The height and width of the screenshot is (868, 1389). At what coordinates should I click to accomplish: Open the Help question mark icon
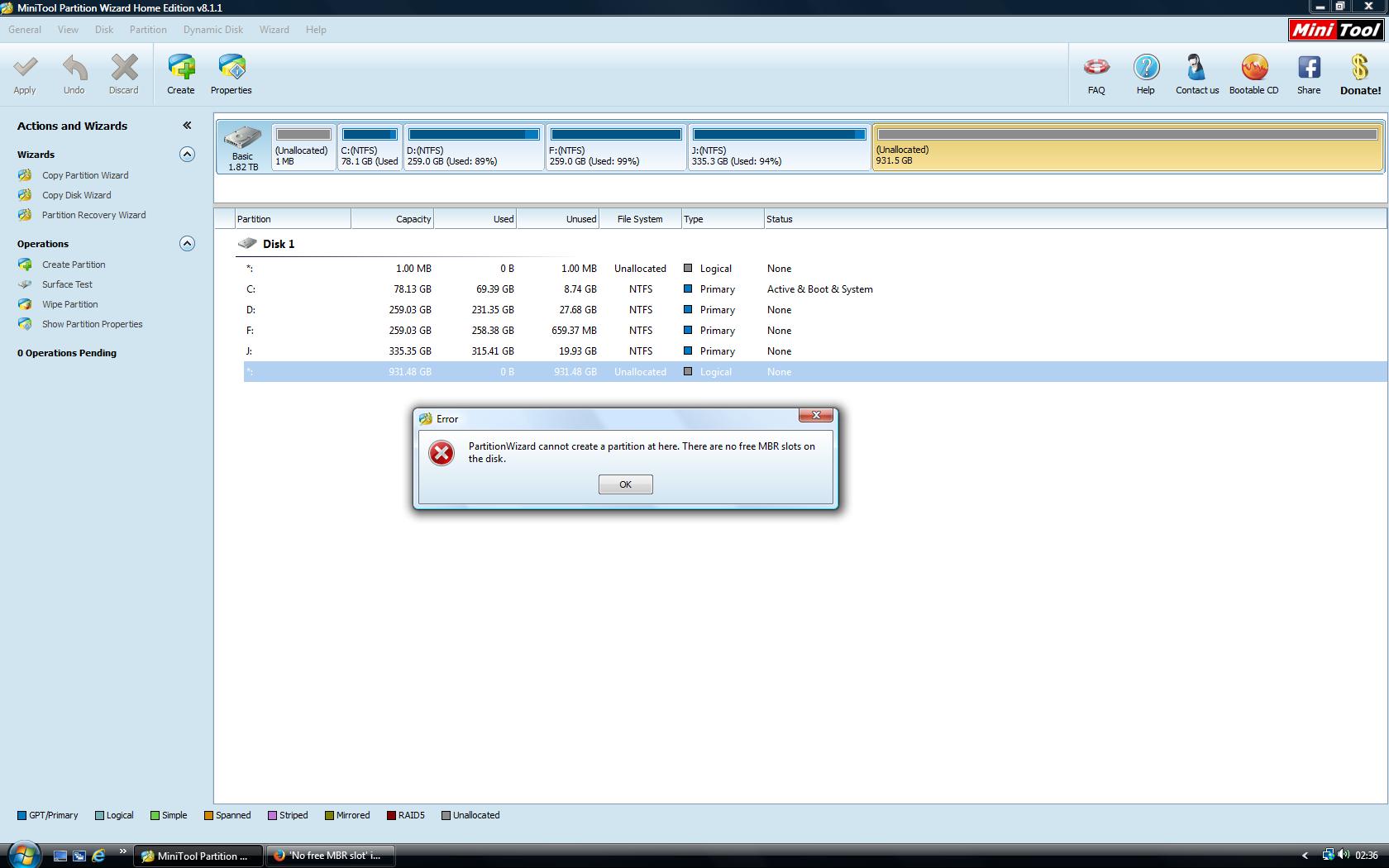[1146, 67]
